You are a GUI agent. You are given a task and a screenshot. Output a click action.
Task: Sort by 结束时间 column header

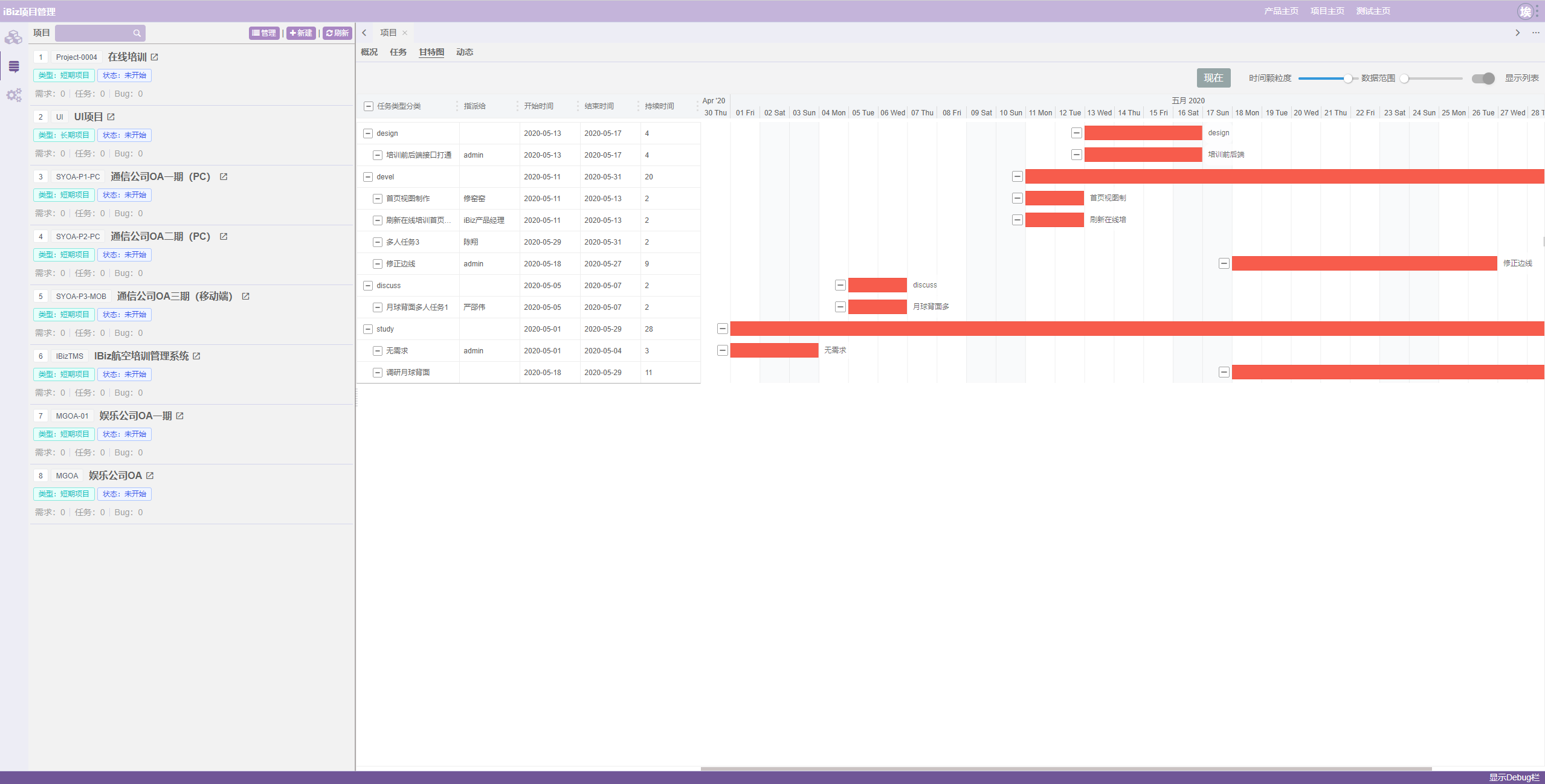599,106
